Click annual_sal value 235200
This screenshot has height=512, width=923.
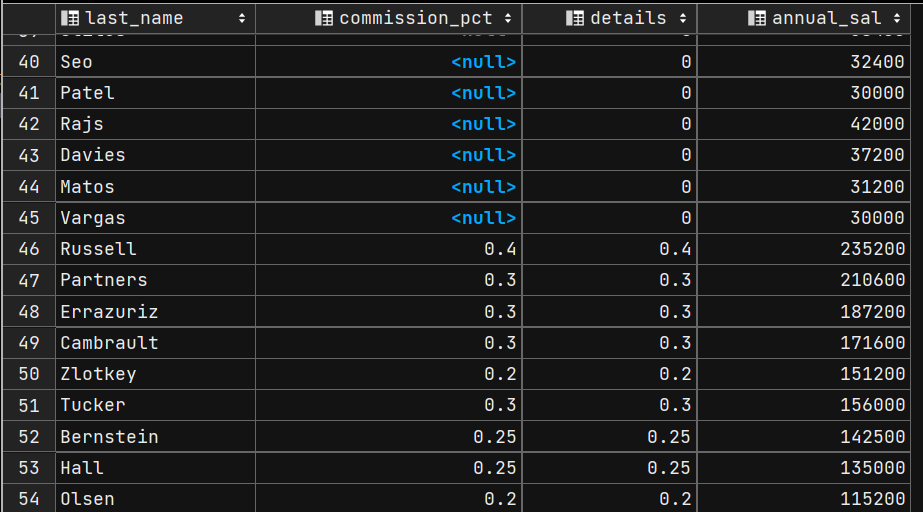[x=804, y=249]
